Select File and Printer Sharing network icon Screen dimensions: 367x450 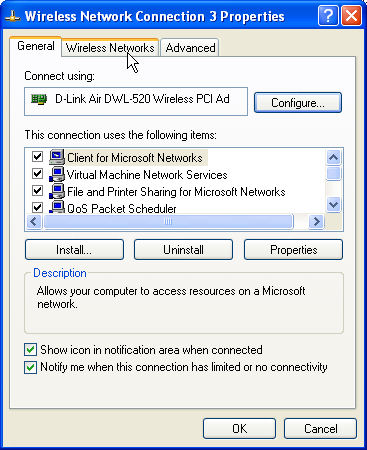pos(57,191)
